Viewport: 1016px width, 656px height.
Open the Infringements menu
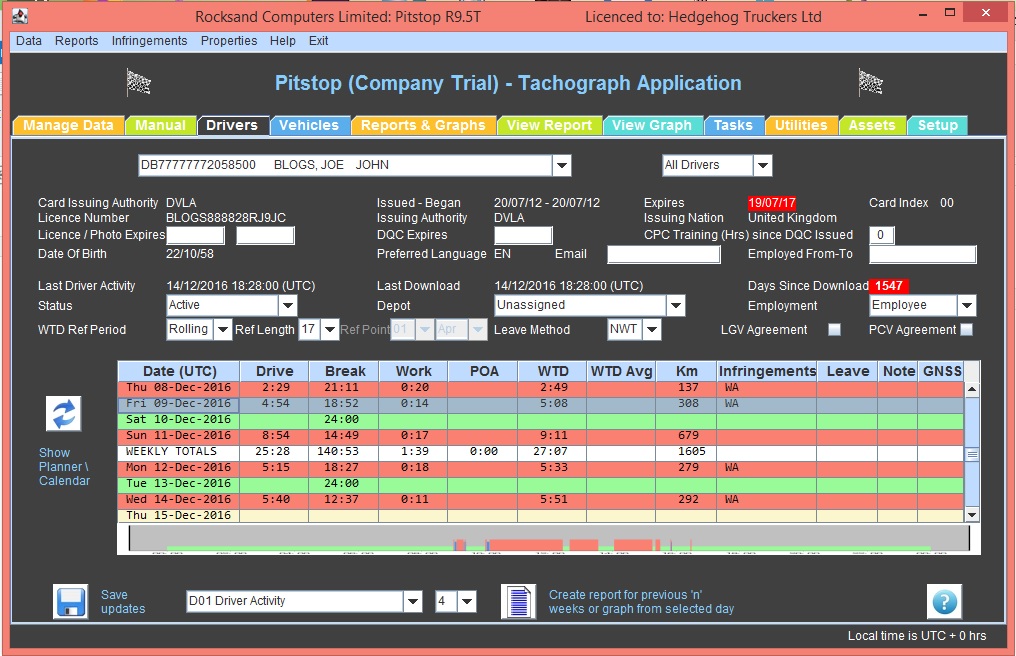149,41
